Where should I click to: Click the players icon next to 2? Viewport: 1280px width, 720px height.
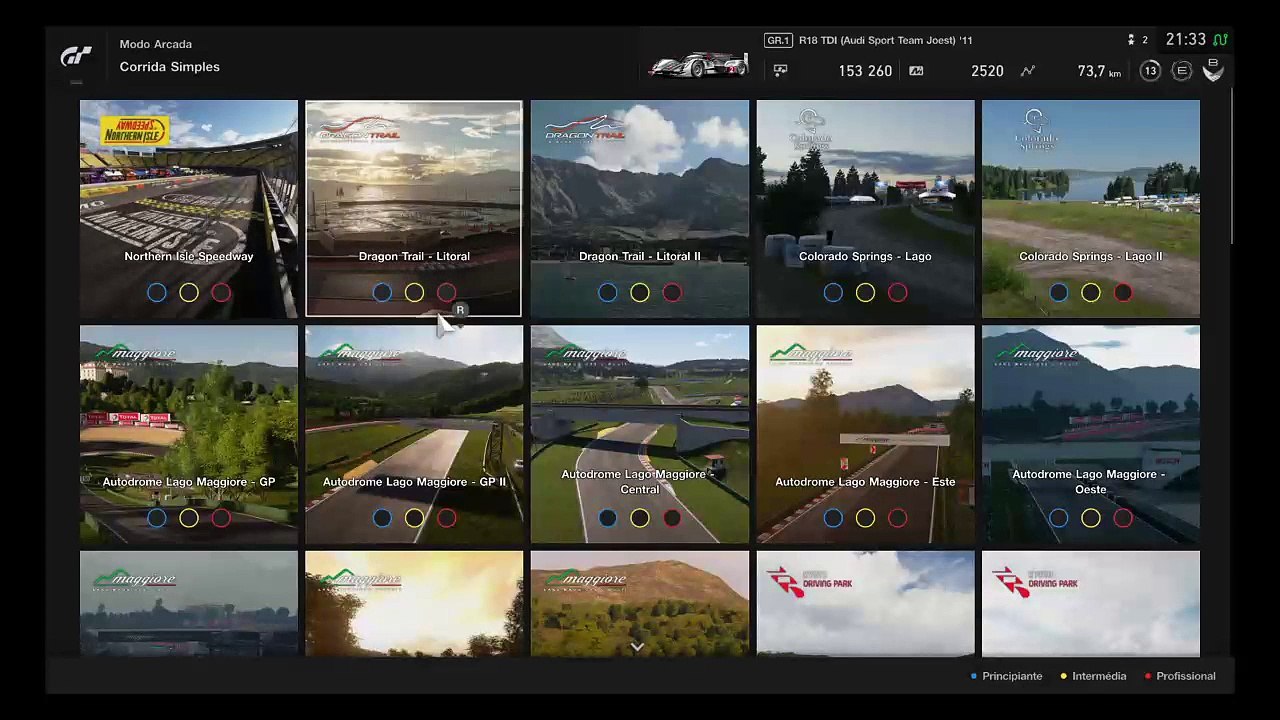coord(1131,40)
